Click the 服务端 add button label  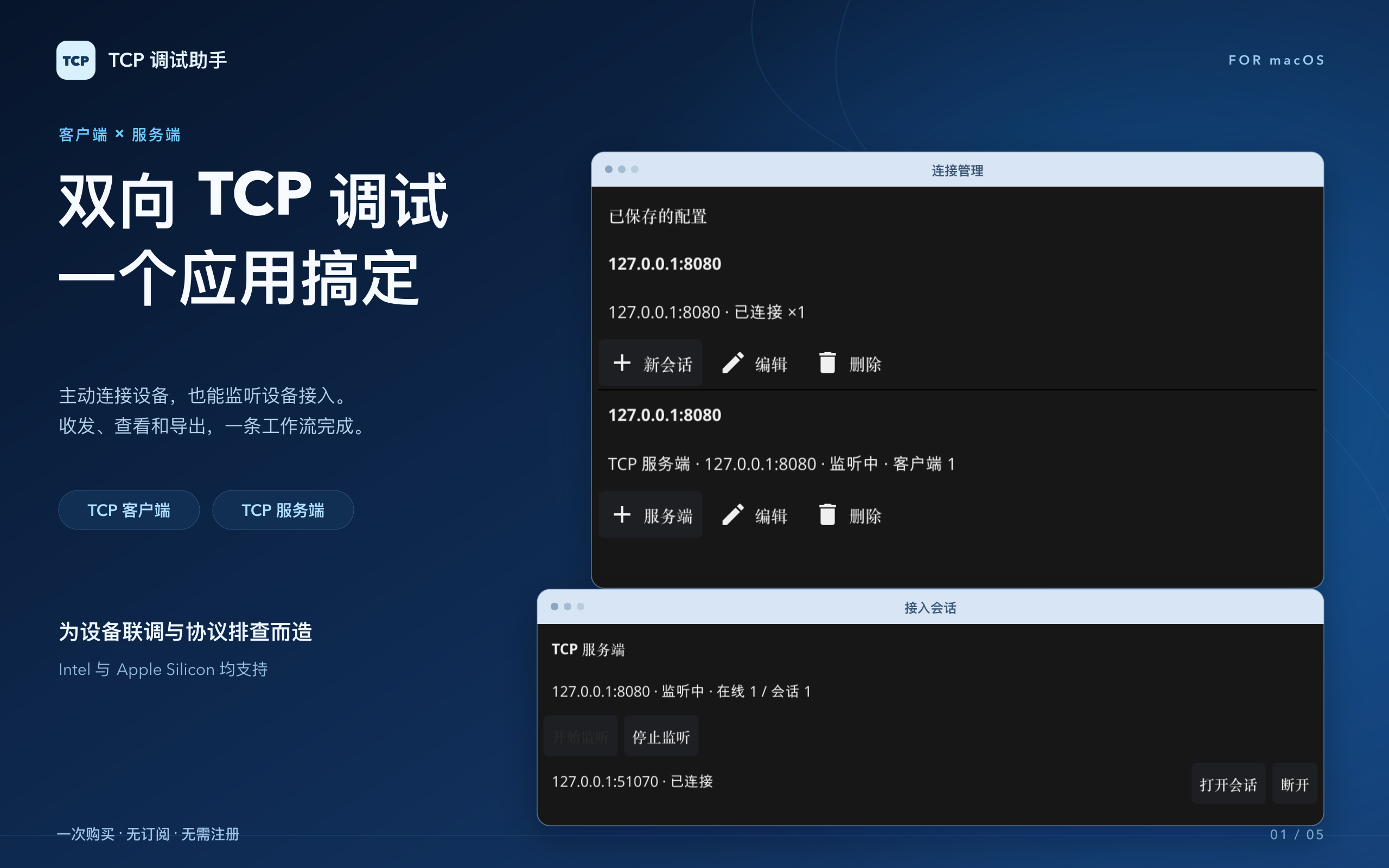click(x=667, y=515)
